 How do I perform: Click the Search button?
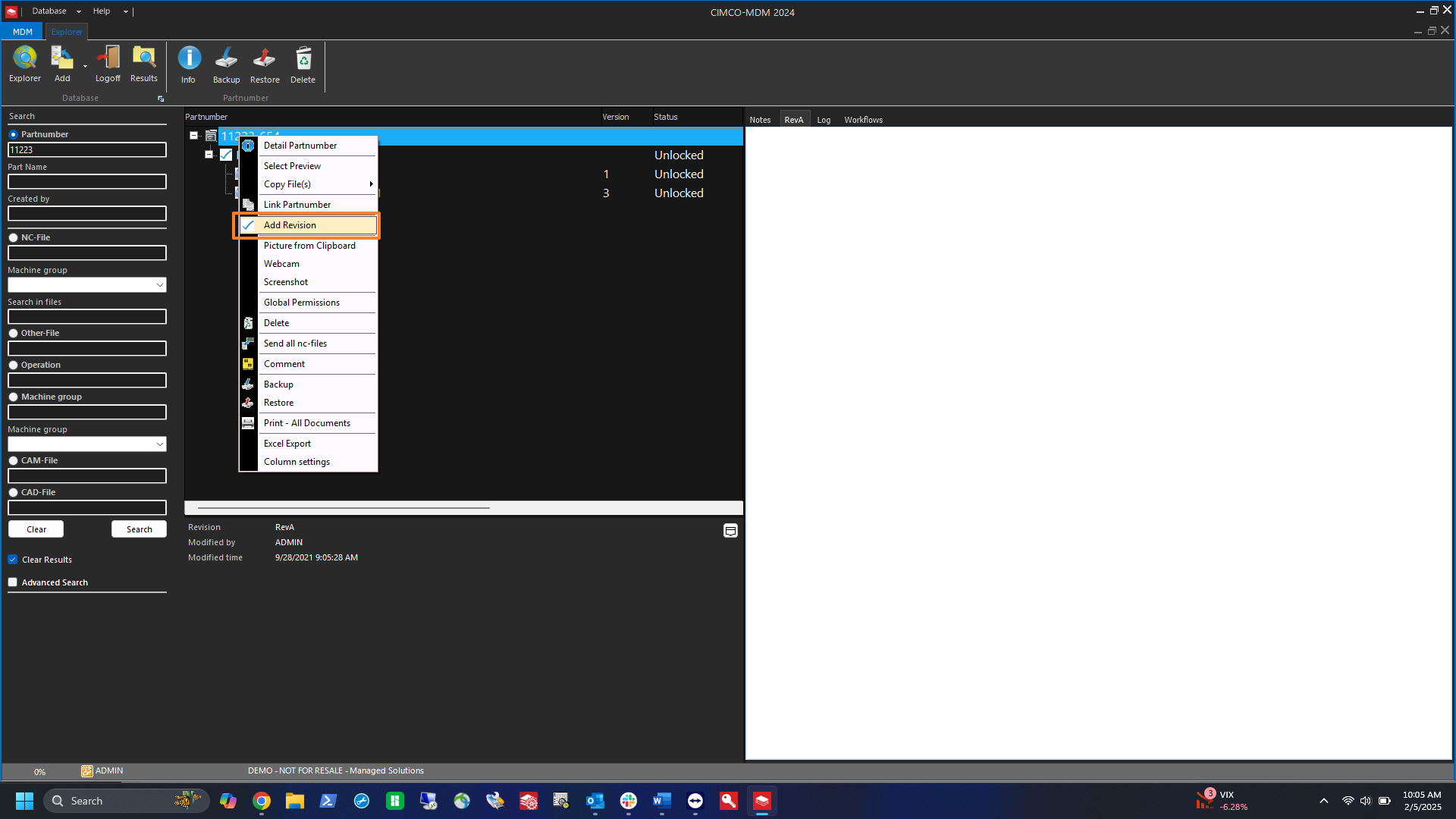(x=139, y=529)
